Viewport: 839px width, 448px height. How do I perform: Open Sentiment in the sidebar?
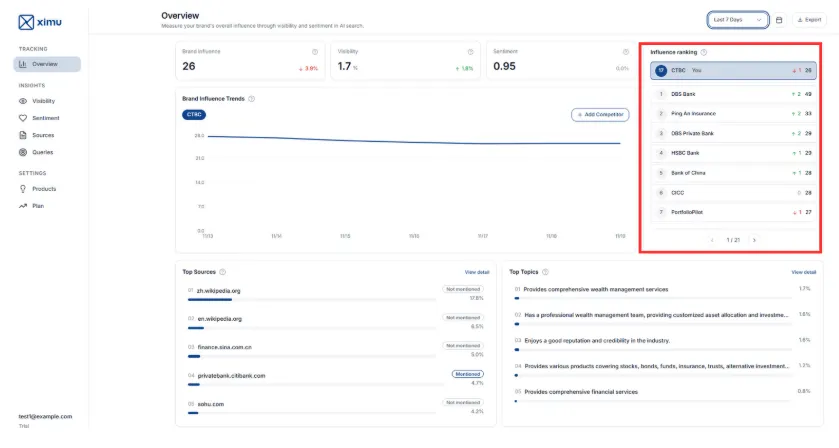pyautogui.click(x=45, y=118)
